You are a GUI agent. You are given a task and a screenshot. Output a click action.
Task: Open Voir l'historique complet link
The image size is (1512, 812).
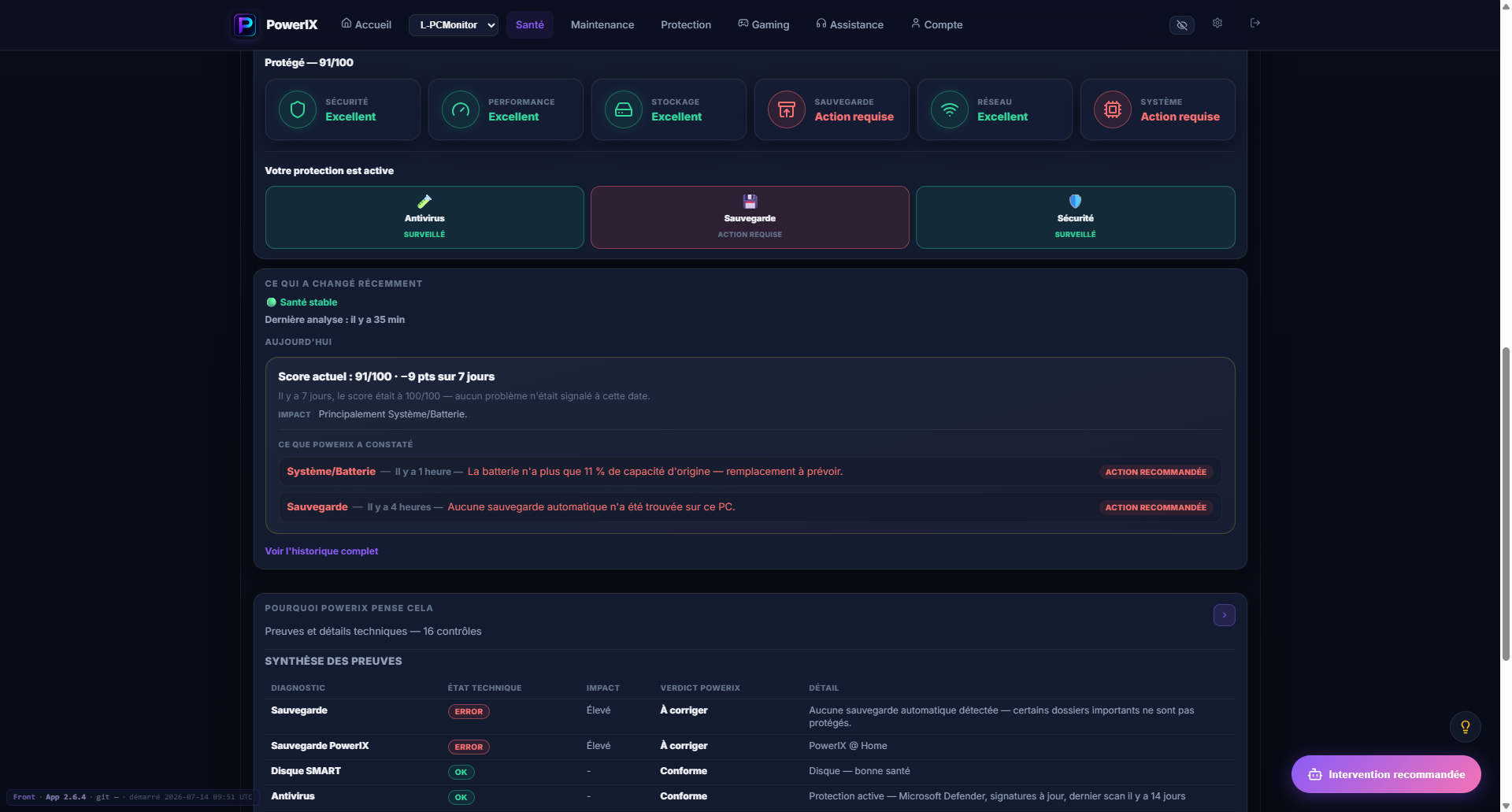321,551
